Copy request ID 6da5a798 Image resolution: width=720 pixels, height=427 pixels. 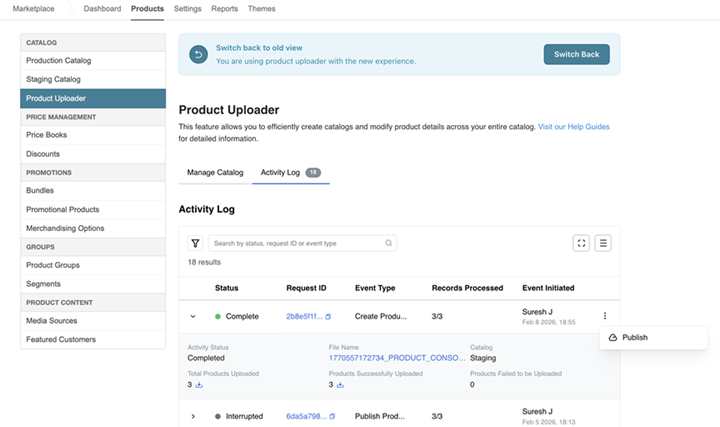[x=332, y=416]
